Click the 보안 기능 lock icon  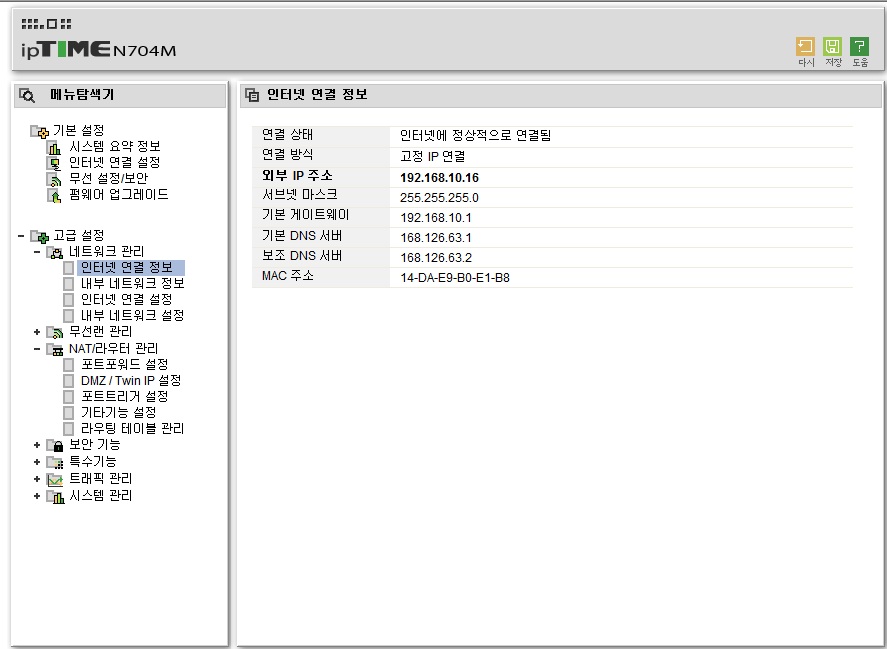[55, 445]
